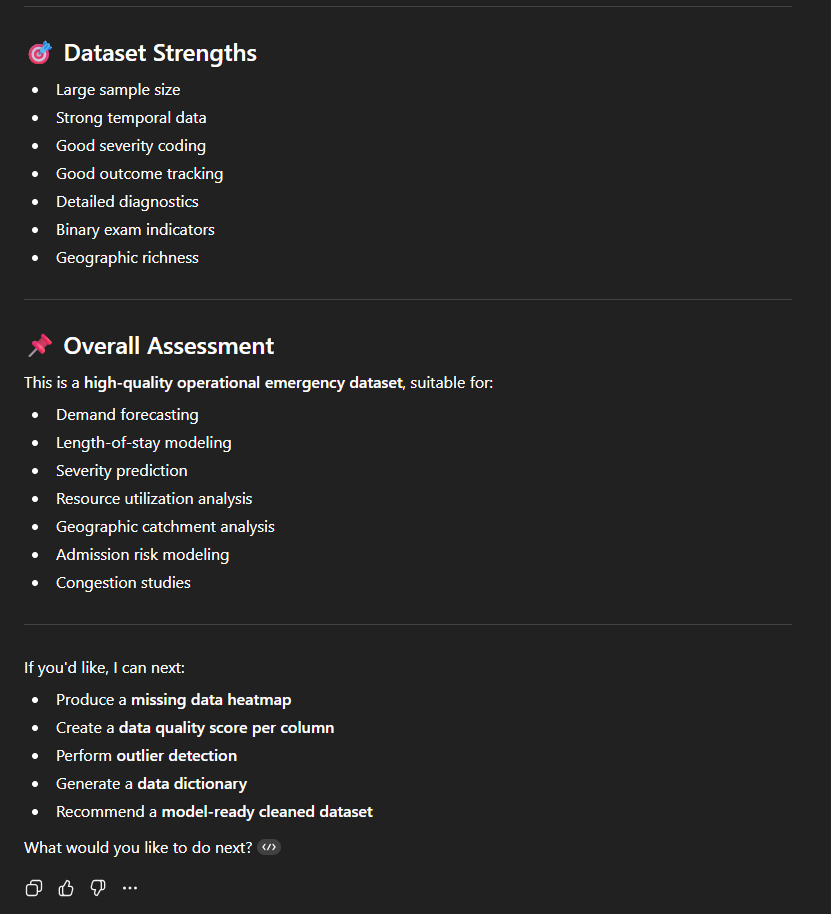Click the "Demand forecasting" list item
The width and height of the screenshot is (831, 914).
click(127, 415)
